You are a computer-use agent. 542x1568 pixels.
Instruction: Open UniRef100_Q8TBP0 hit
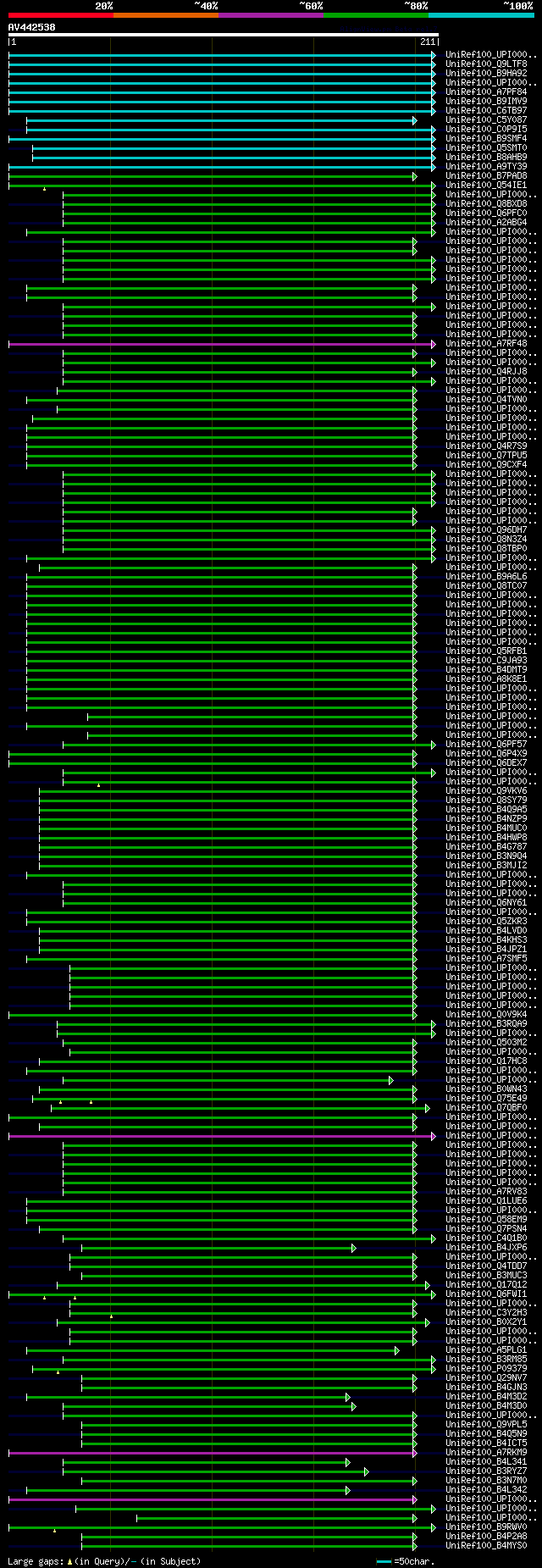[x=486, y=549]
